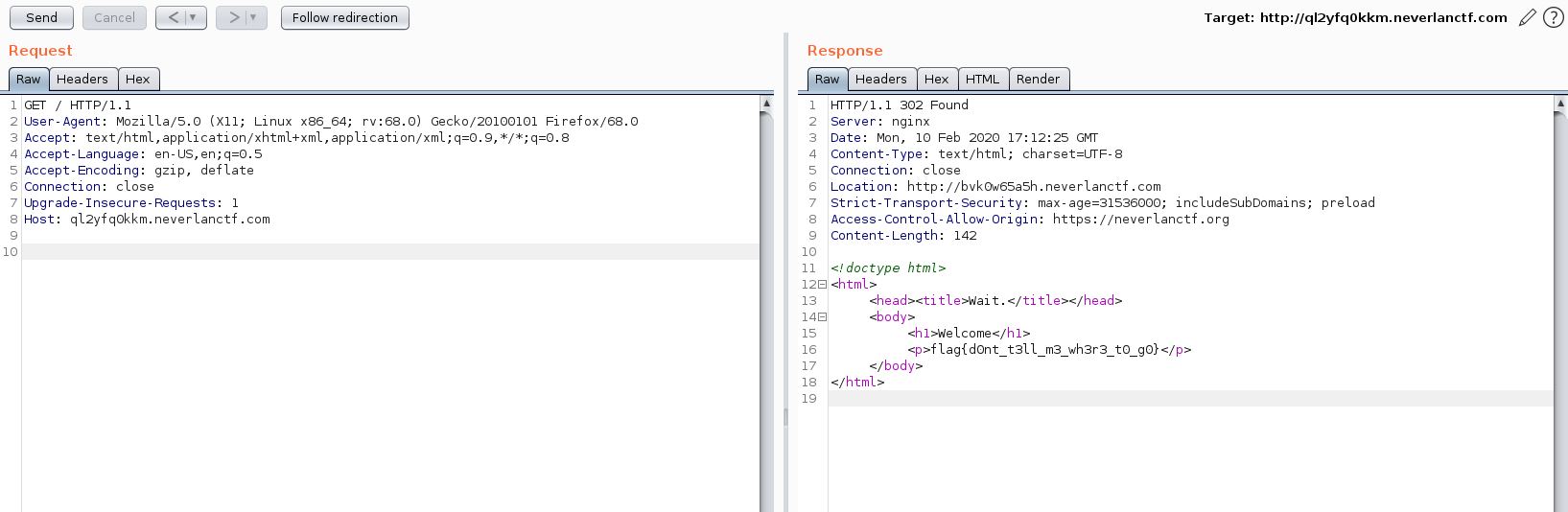Click the flag text in response
1568x512 pixels.
pyautogui.click(x=1045, y=350)
